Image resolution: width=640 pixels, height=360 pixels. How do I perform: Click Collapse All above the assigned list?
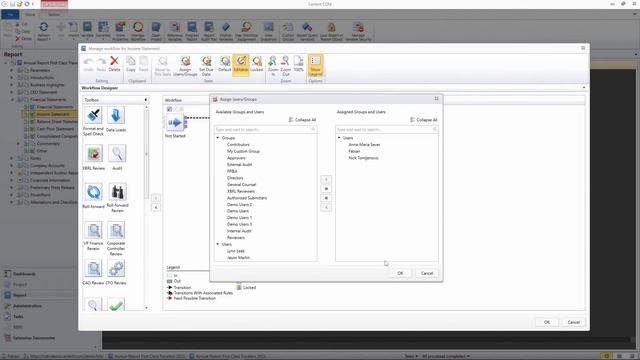coord(424,120)
